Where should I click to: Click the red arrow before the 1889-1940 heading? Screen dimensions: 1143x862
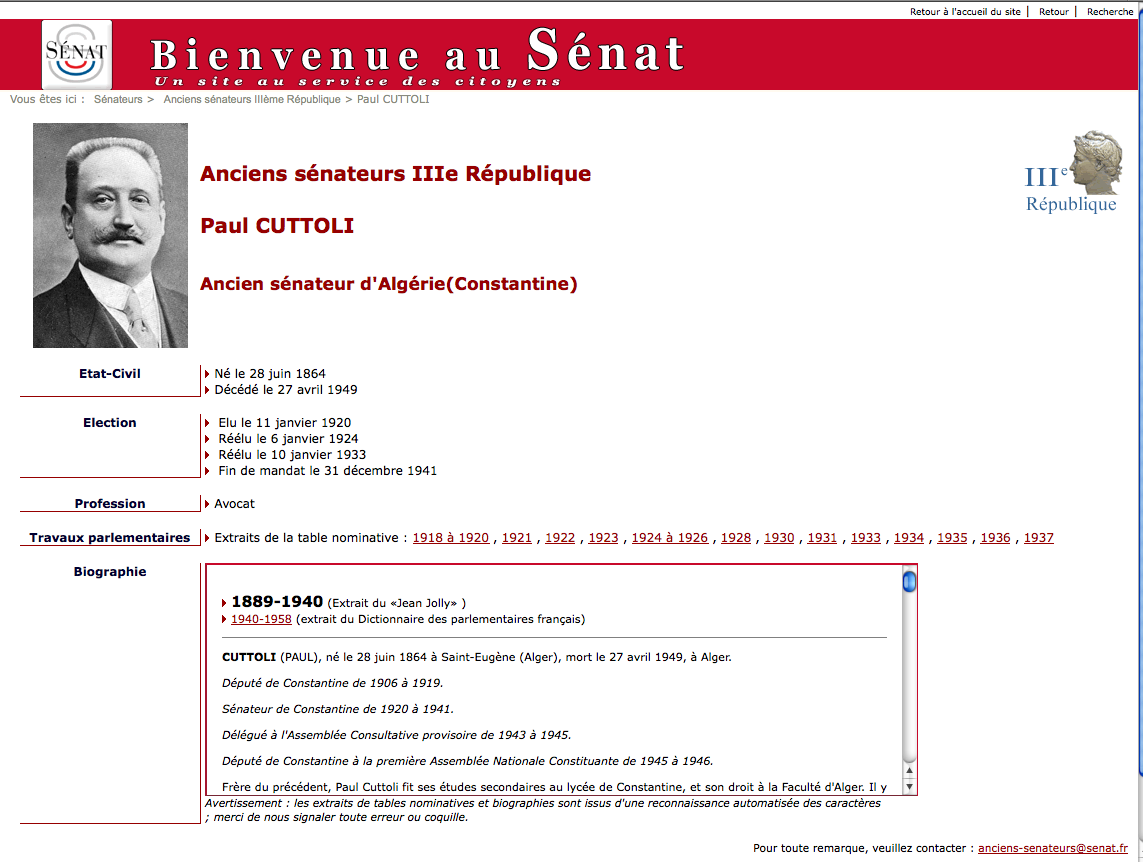[x=225, y=603]
